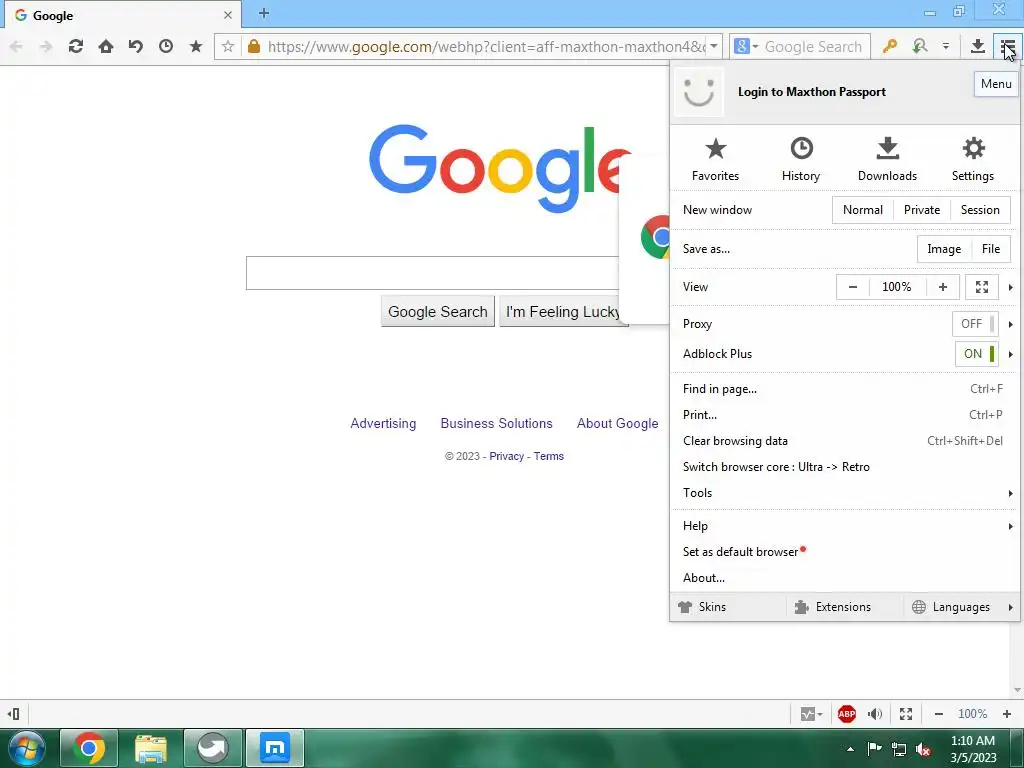Go to the Home page icon
This screenshot has width=1024, height=768.
click(106, 46)
